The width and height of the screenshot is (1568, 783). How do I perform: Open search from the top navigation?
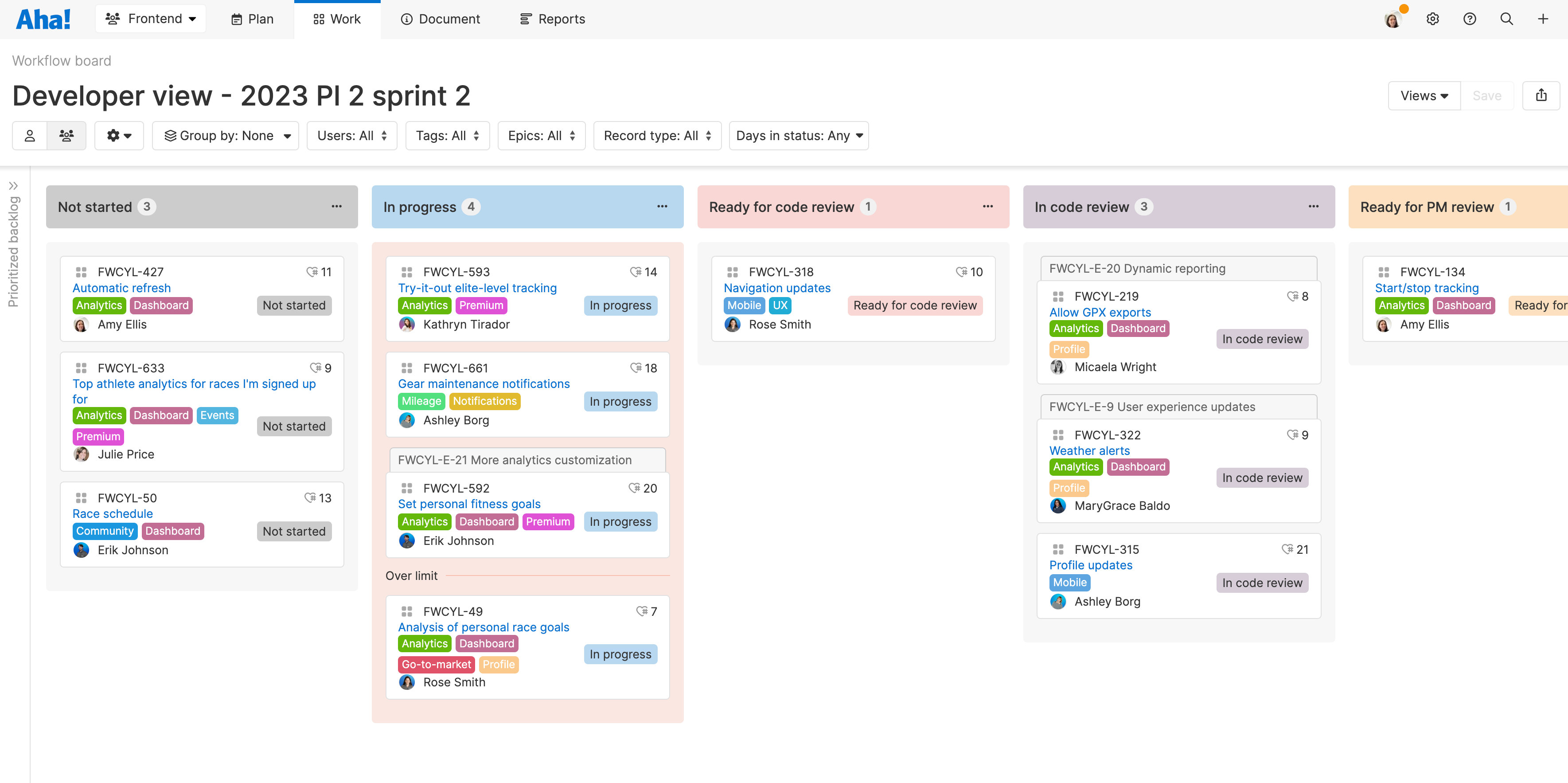[x=1506, y=19]
